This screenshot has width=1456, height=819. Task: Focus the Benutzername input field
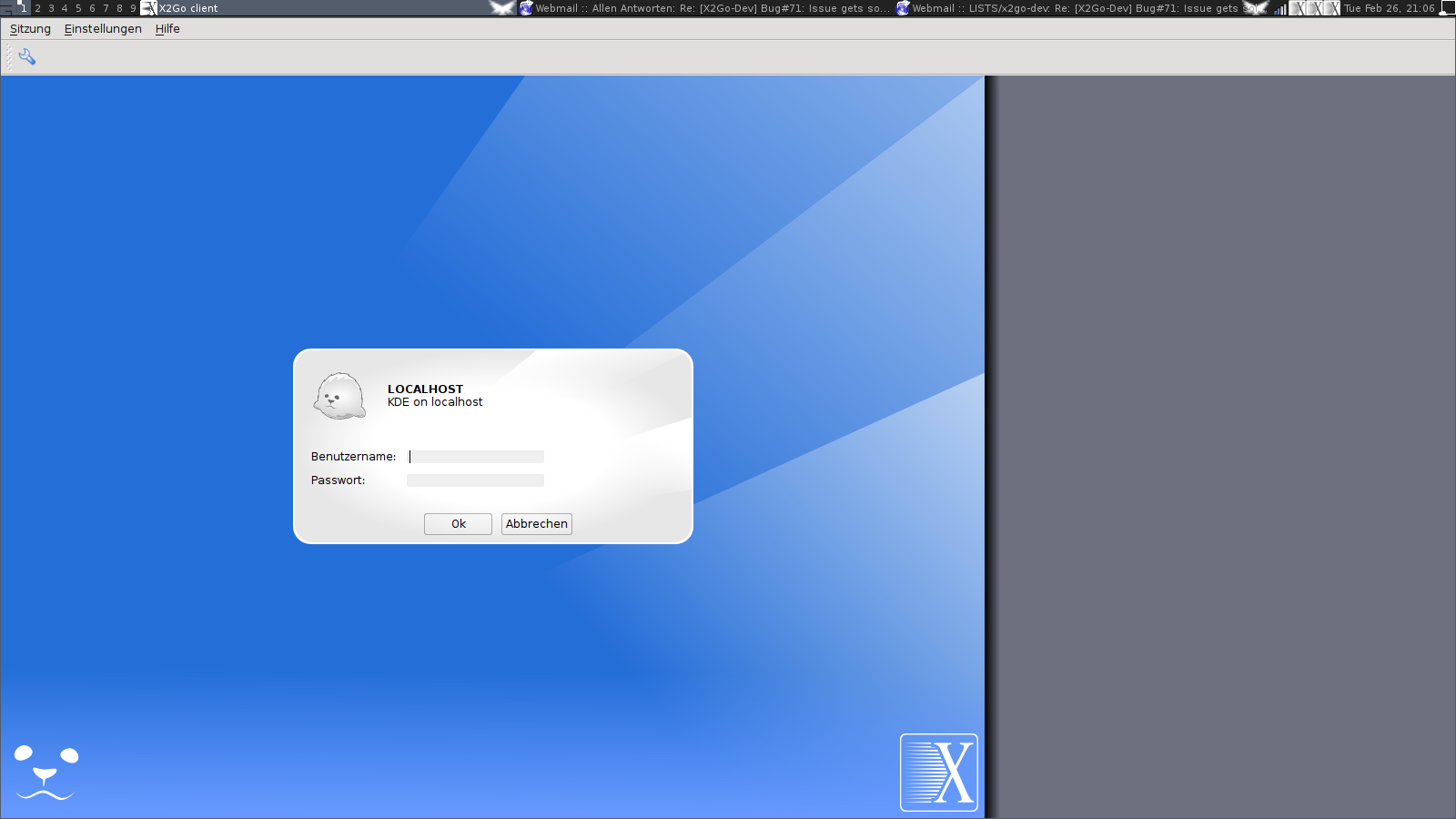[x=475, y=457]
